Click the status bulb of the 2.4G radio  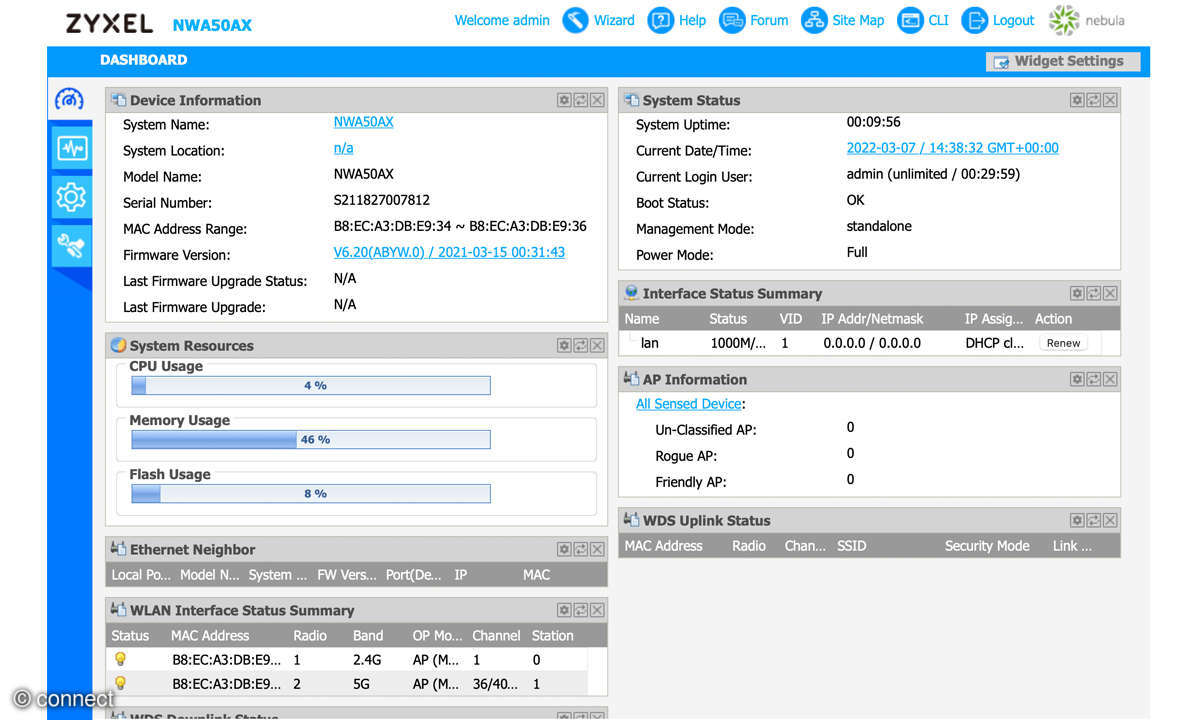click(x=120, y=659)
